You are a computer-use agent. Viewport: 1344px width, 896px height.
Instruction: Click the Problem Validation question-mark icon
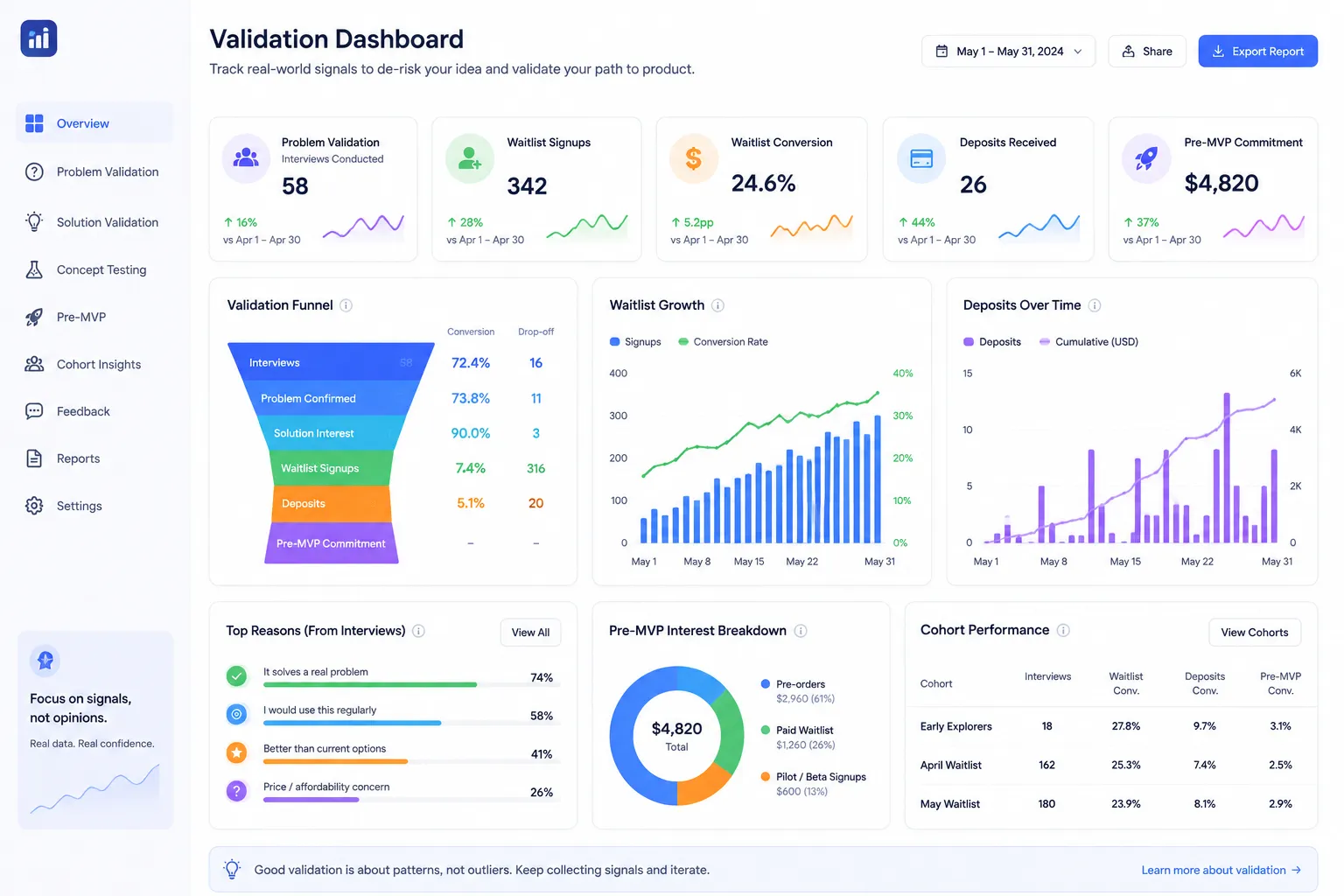click(x=34, y=171)
